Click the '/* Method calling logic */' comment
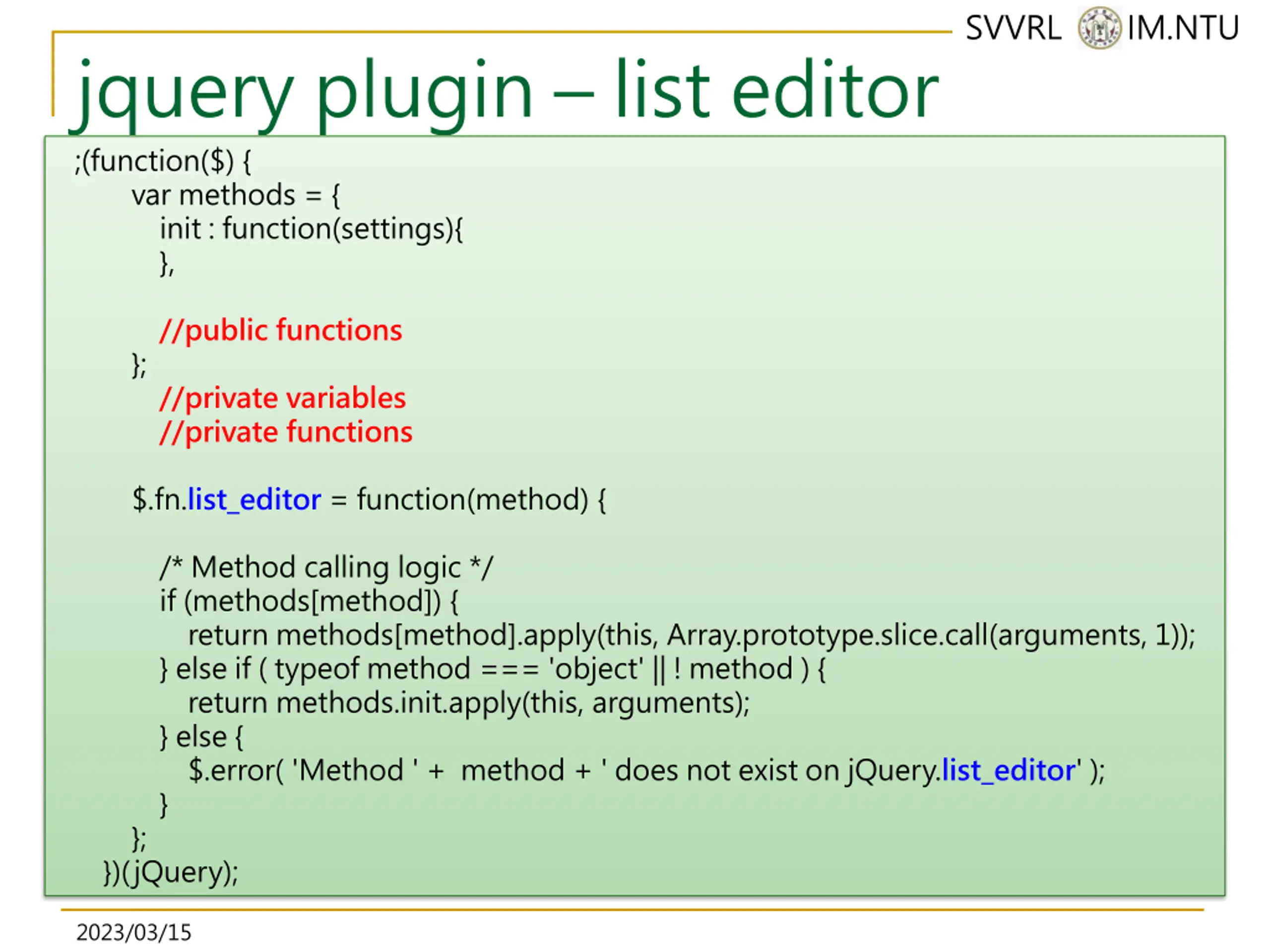 [x=326, y=568]
